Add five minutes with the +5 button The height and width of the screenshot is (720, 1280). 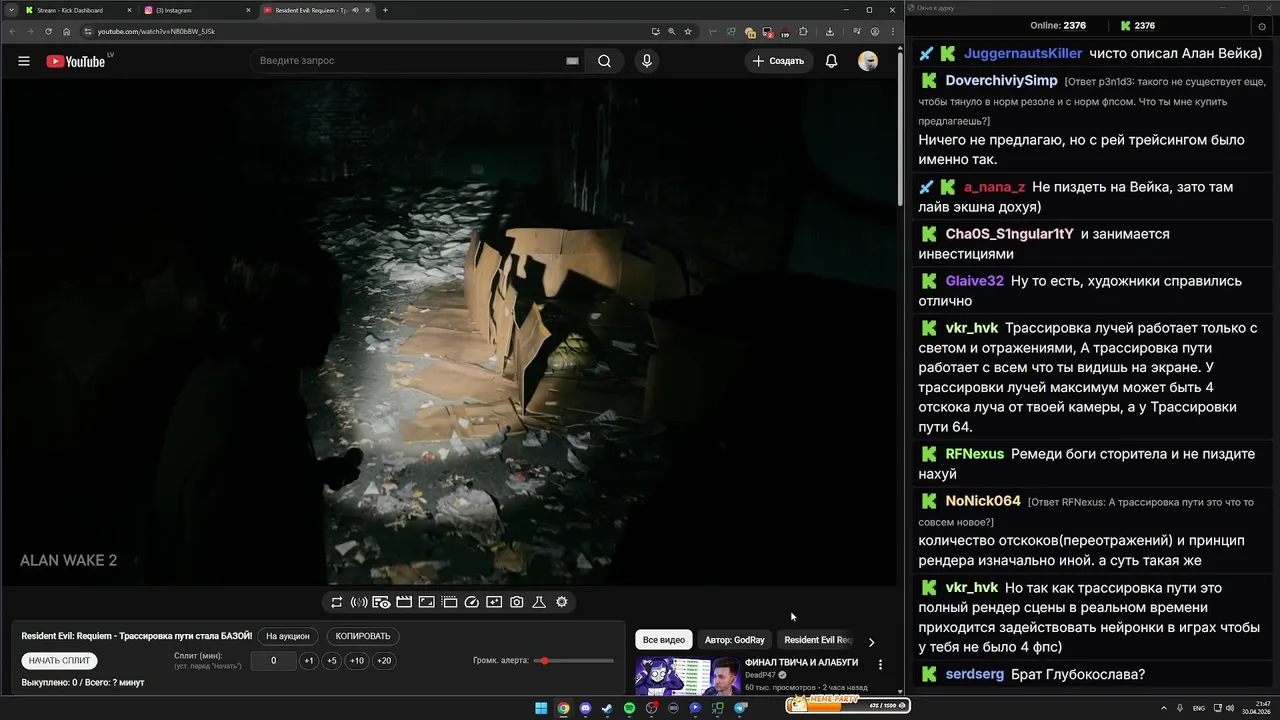[x=332, y=661]
